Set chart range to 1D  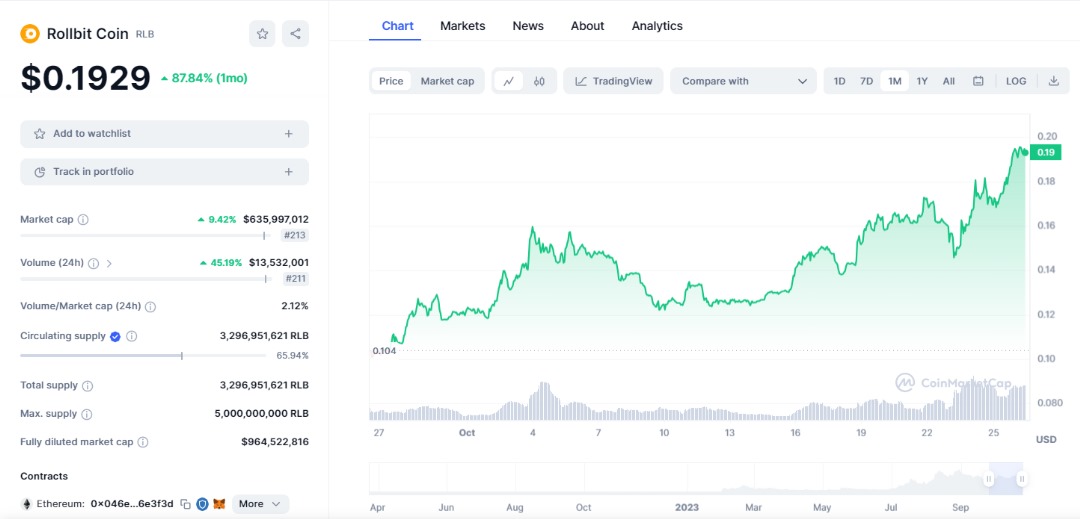pos(840,81)
